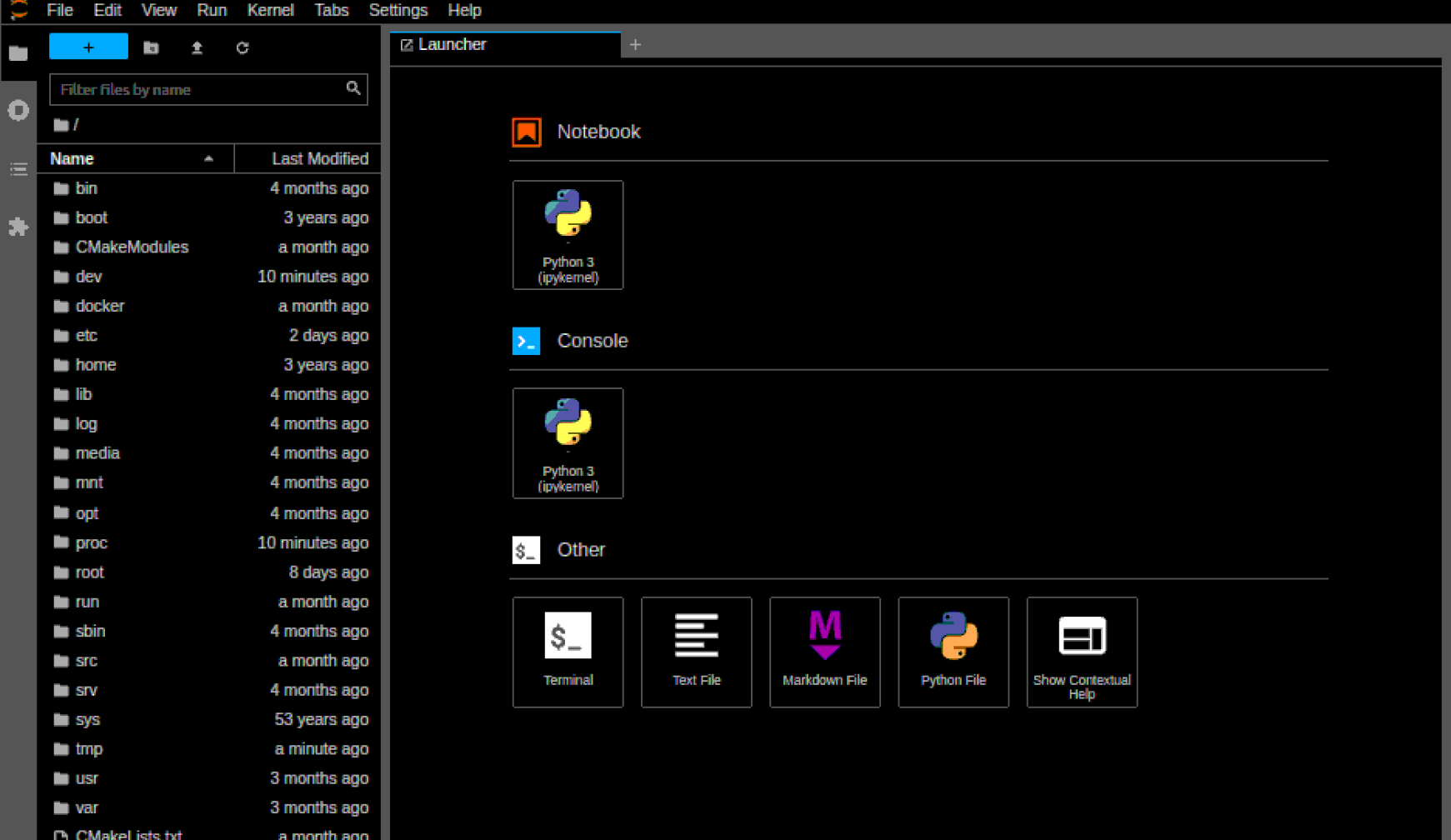This screenshot has width=1451, height=840.
Task: Open the File Browser sidebar icon
Action: pos(18,53)
